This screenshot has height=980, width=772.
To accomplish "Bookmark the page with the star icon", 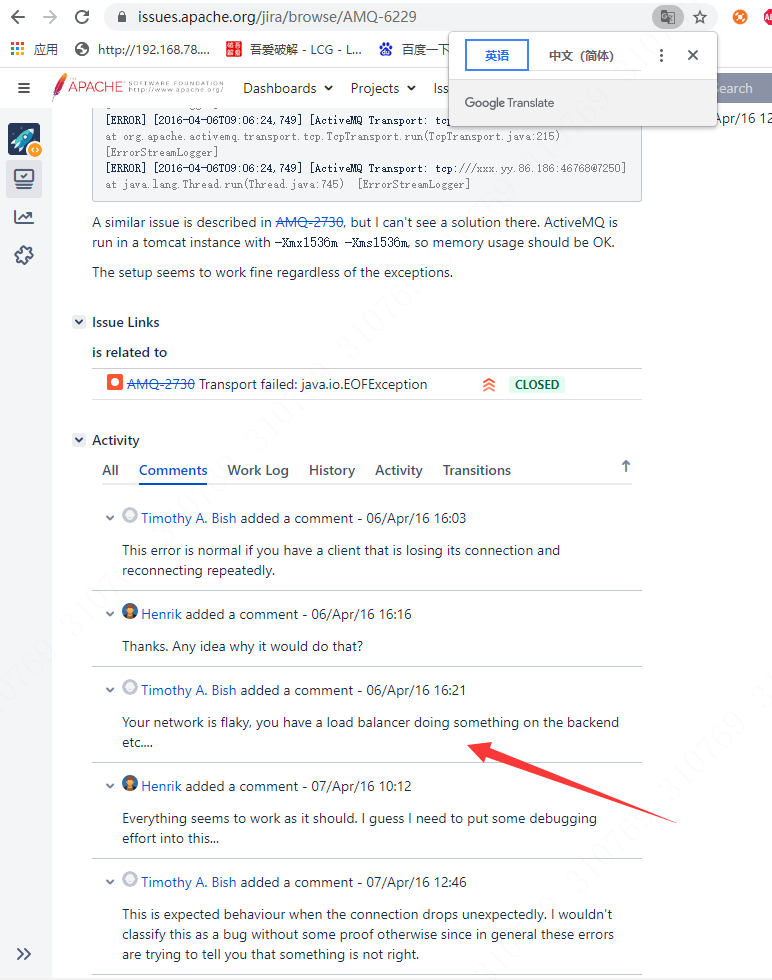I will 700,17.
